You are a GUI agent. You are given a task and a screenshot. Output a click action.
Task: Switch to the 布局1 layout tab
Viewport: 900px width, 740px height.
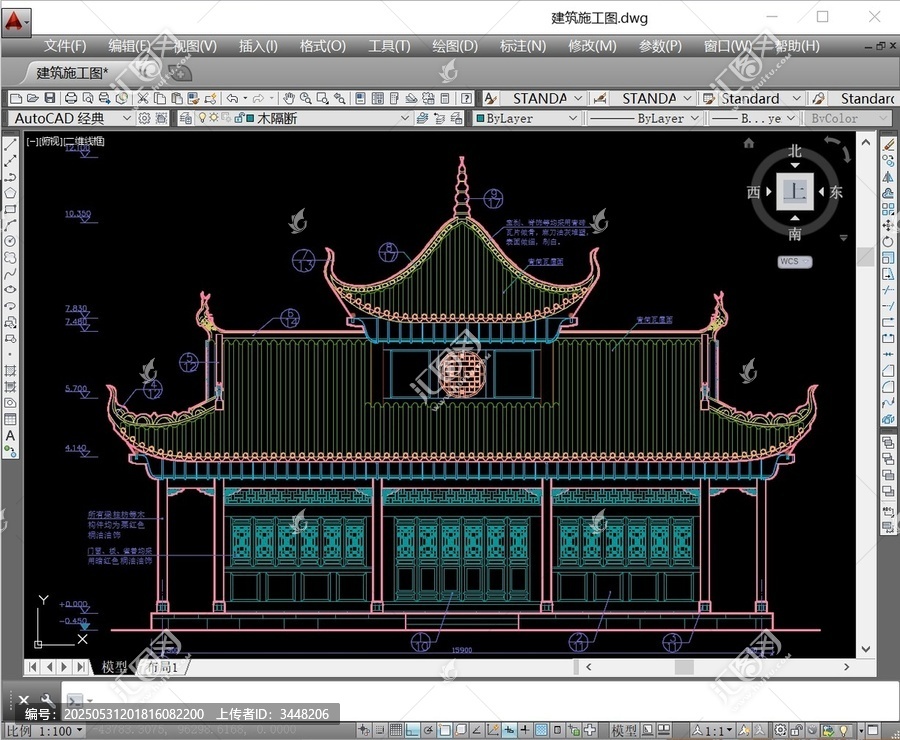(162, 667)
